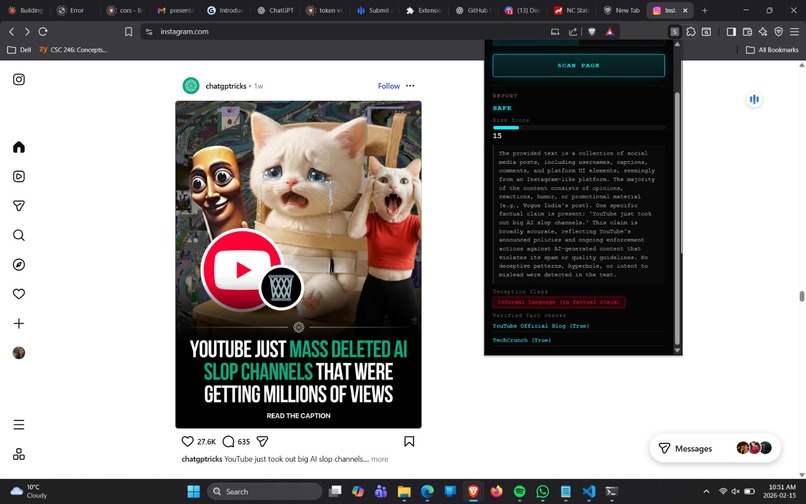806x504 pixels.
Task: Open All Bookmarks folder
Action: click(x=772, y=50)
